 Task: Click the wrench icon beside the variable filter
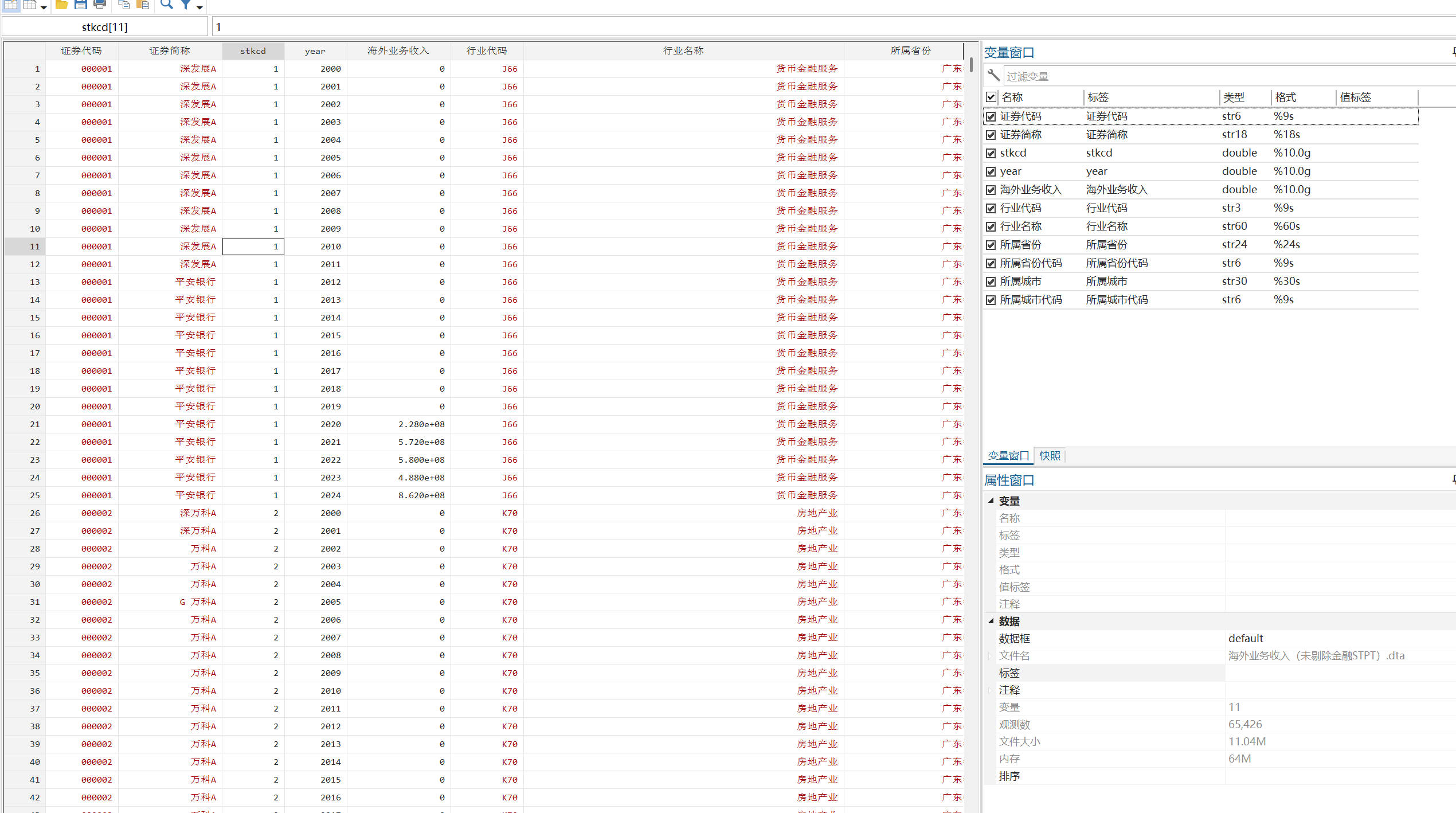(x=993, y=76)
